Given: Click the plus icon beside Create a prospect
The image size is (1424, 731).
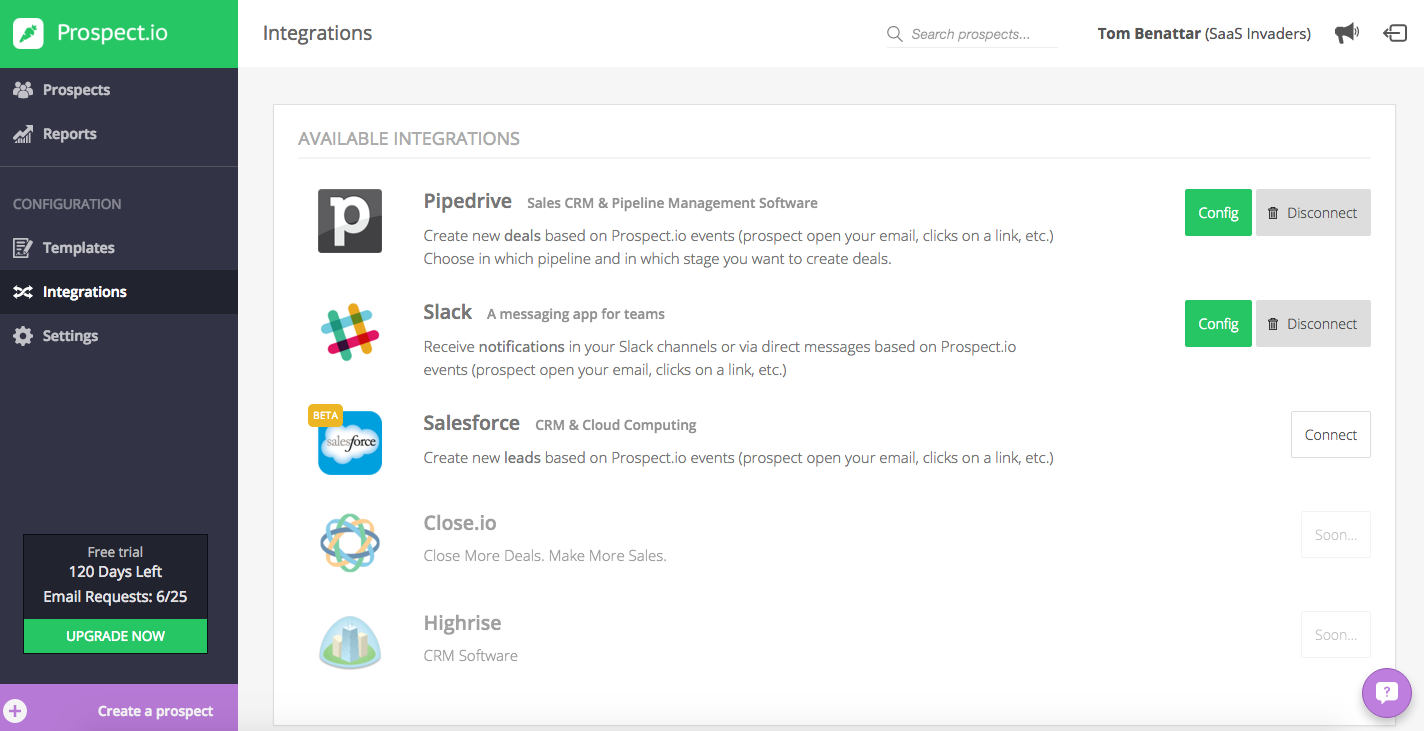Looking at the screenshot, I should pos(15,711).
